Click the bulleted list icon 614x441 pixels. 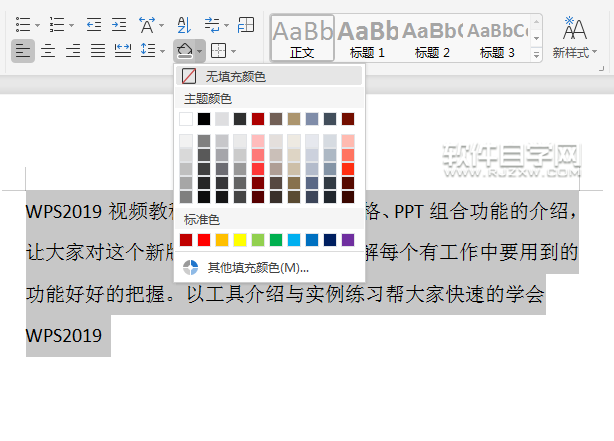click(x=23, y=25)
